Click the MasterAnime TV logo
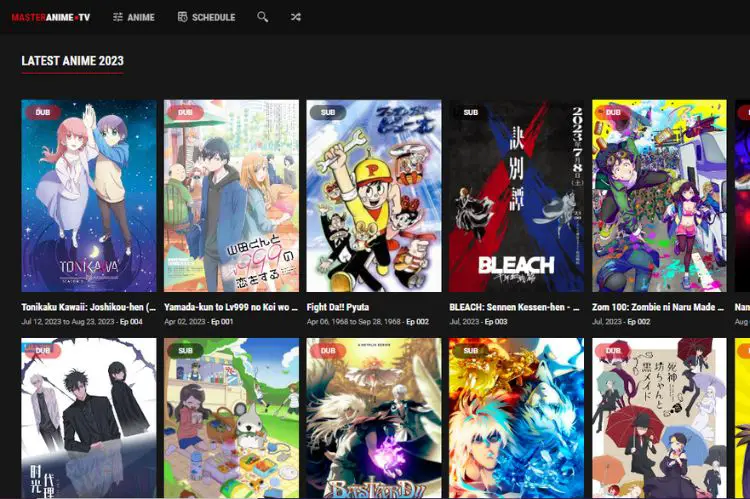 click(x=51, y=17)
